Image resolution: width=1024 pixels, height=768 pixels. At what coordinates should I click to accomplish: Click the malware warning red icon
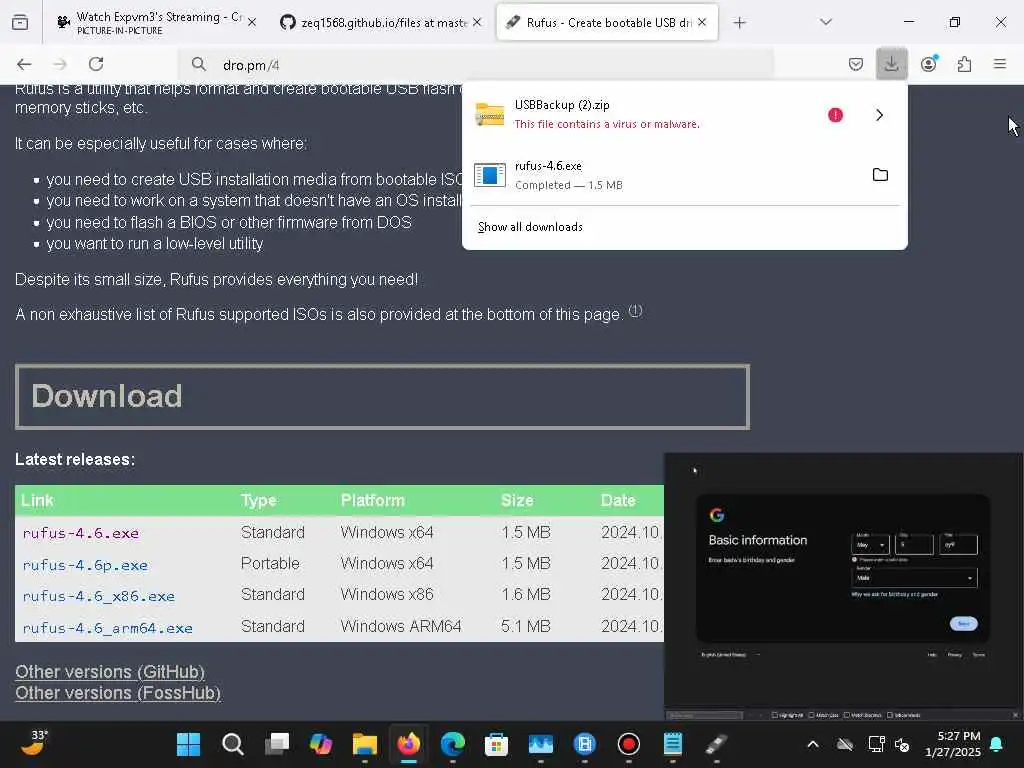click(x=835, y=115)
